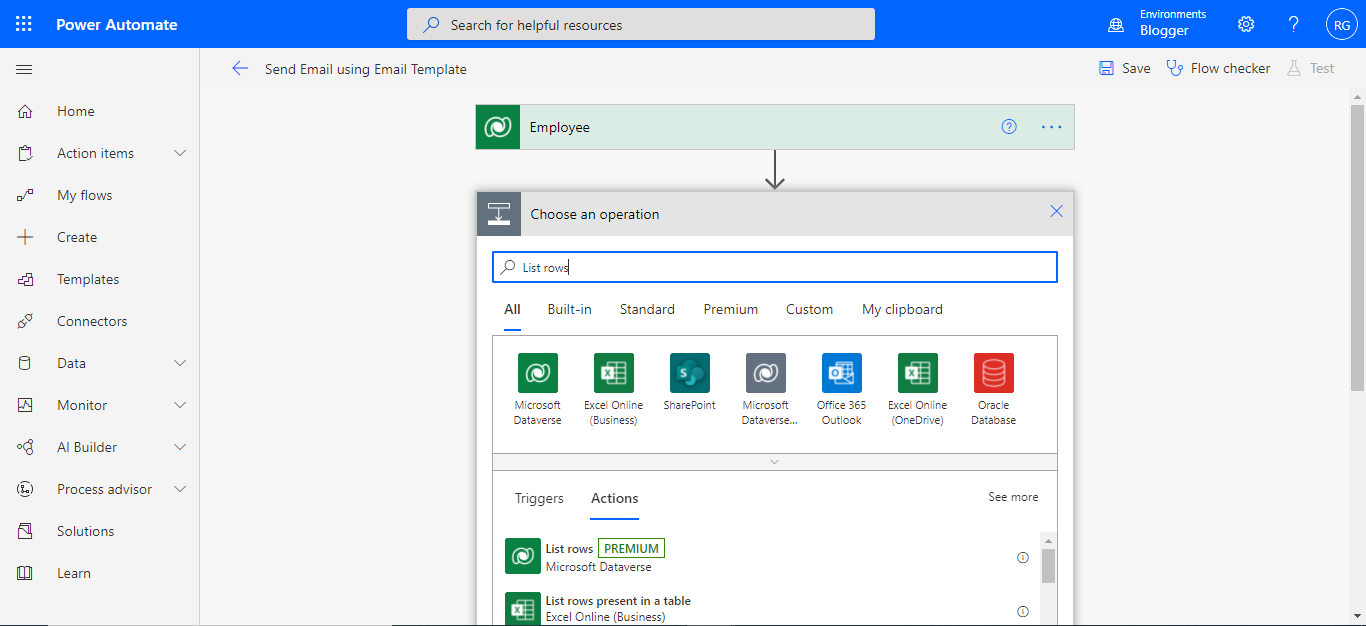The width and height of the screenshot is (1366, 626).
Task: Show info for List rows present in a table
Action: coord(1023,611)
